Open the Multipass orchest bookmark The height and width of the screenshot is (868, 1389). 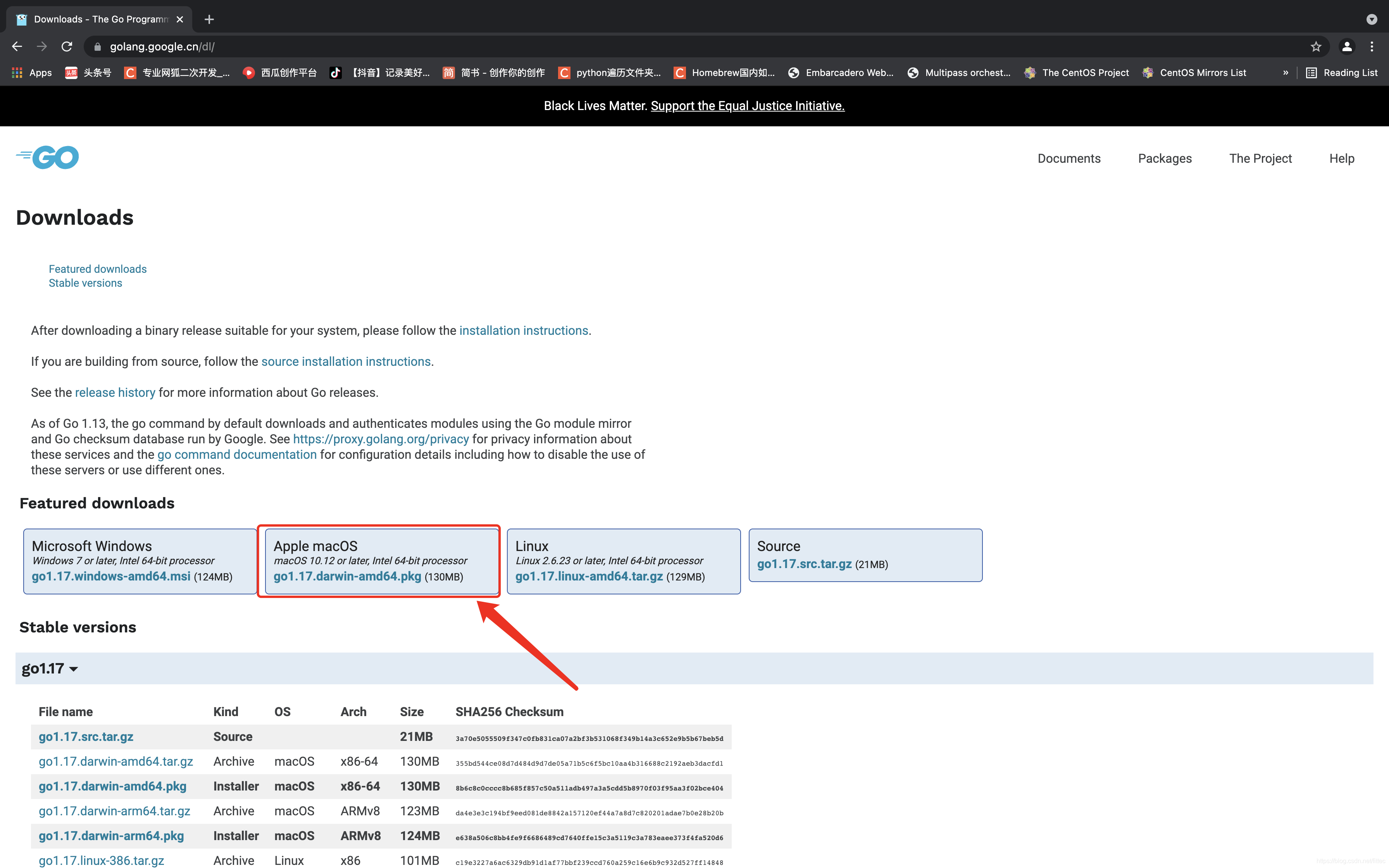coord(958,72)
